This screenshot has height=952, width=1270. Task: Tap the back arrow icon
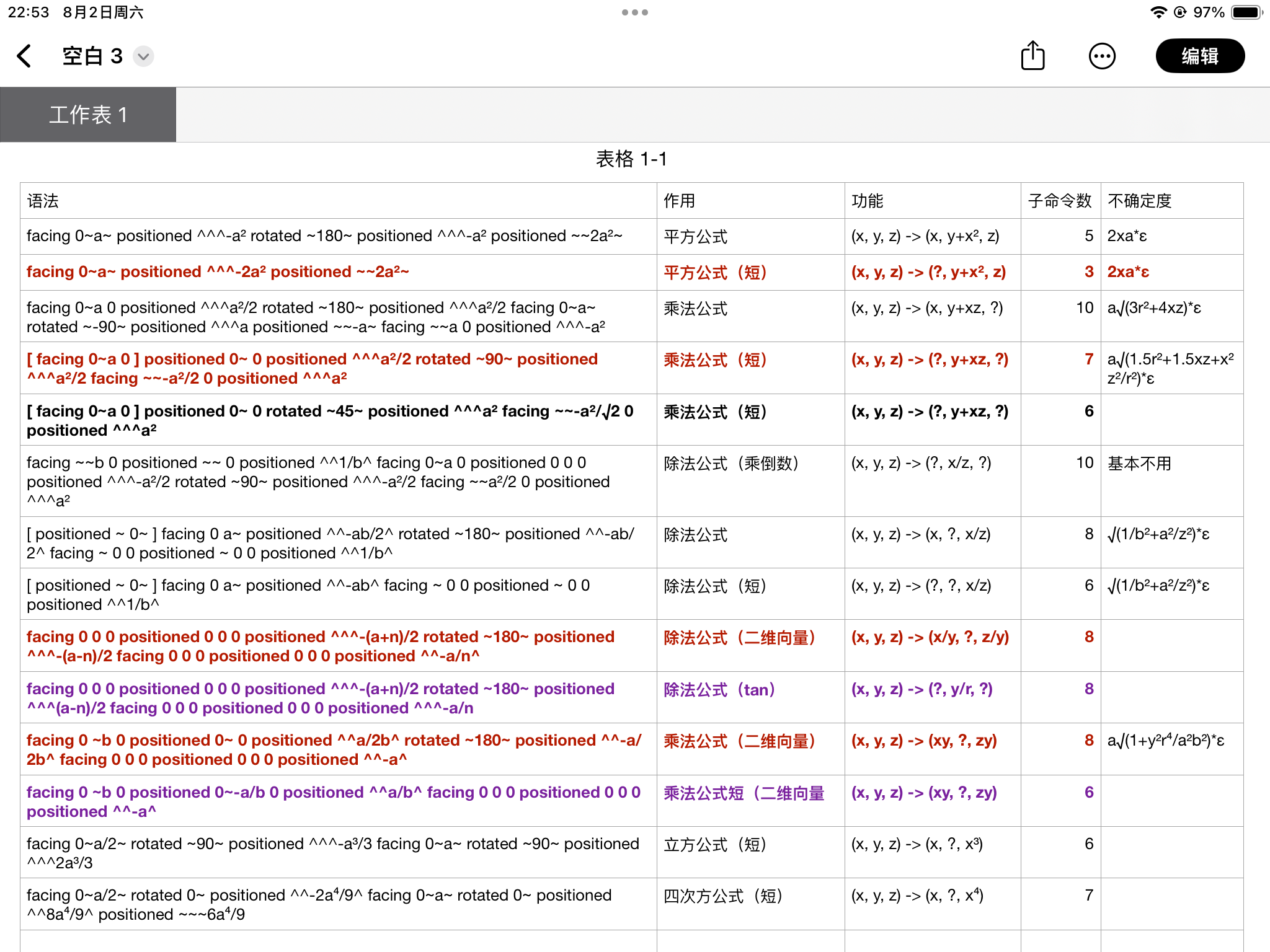coord(25,56)
